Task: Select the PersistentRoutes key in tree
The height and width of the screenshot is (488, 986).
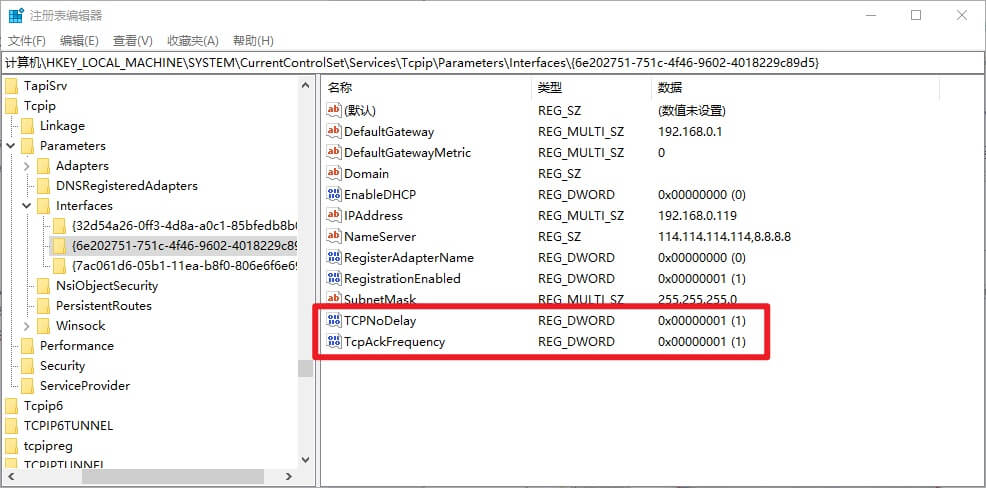Action: (x=103, y=306)
